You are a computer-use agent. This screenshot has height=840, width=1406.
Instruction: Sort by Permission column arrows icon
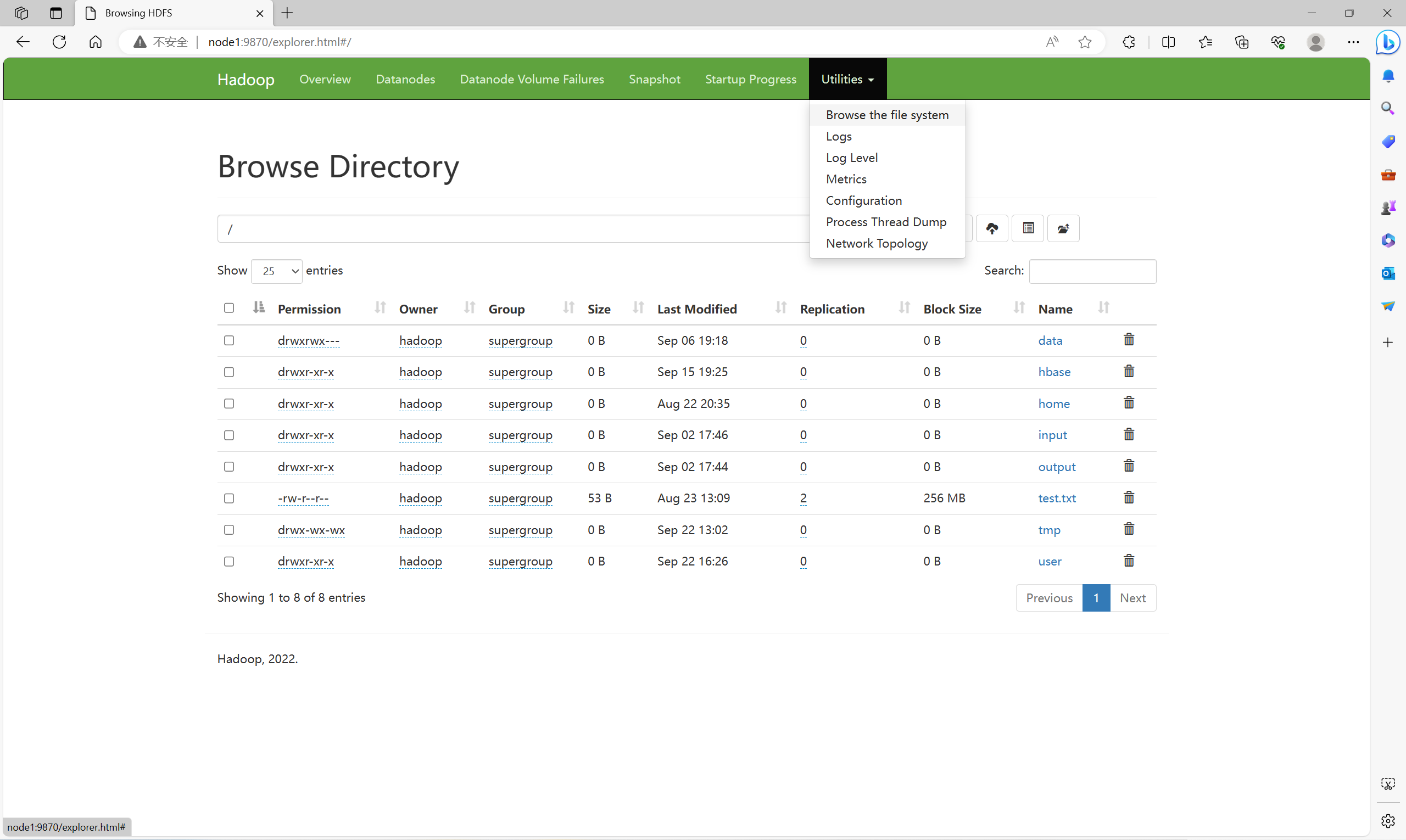pyautogui.click(x=380, y=309)
